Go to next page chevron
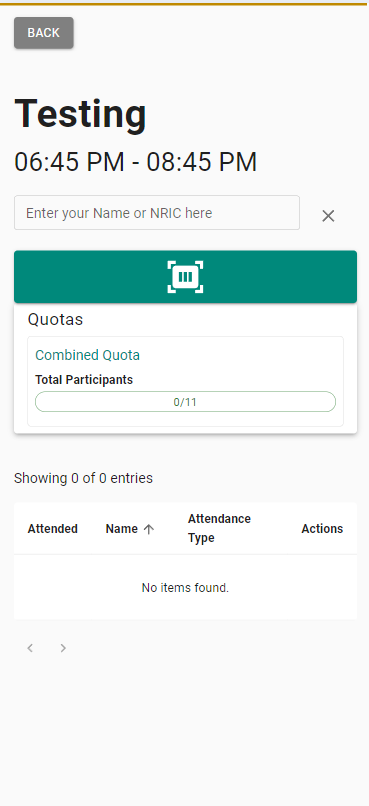This screenshot has width=369, height=806. (x=63, y=648)
